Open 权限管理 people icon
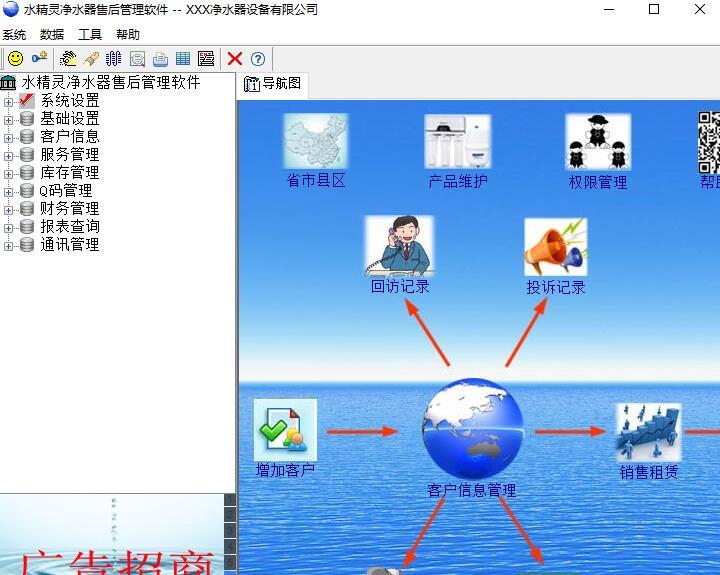The width and height of the screenshot is (720, 575). [x=598, y=142]
